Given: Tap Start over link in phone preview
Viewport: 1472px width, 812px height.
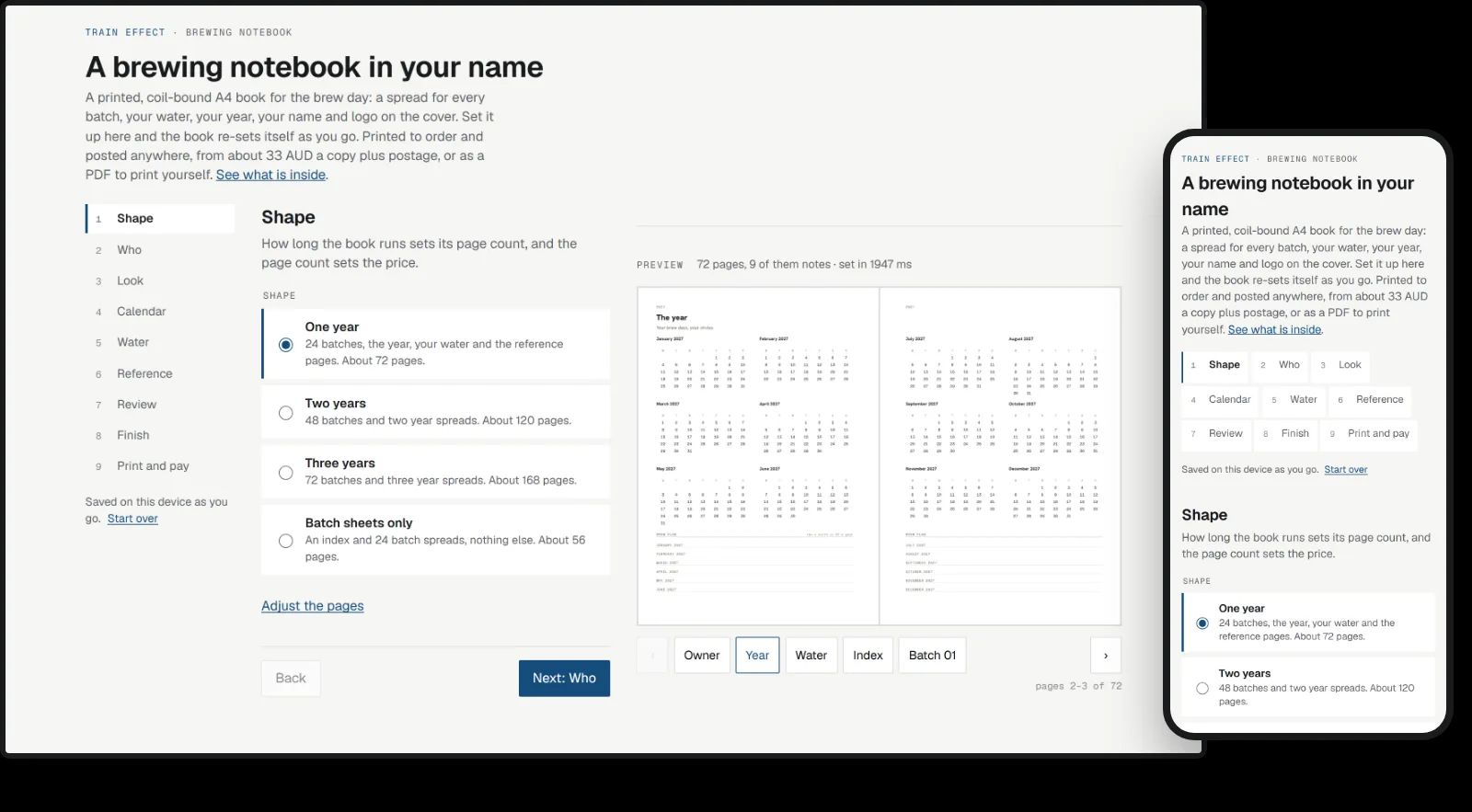Looking at the screenshot, I should click(1346, 470).
